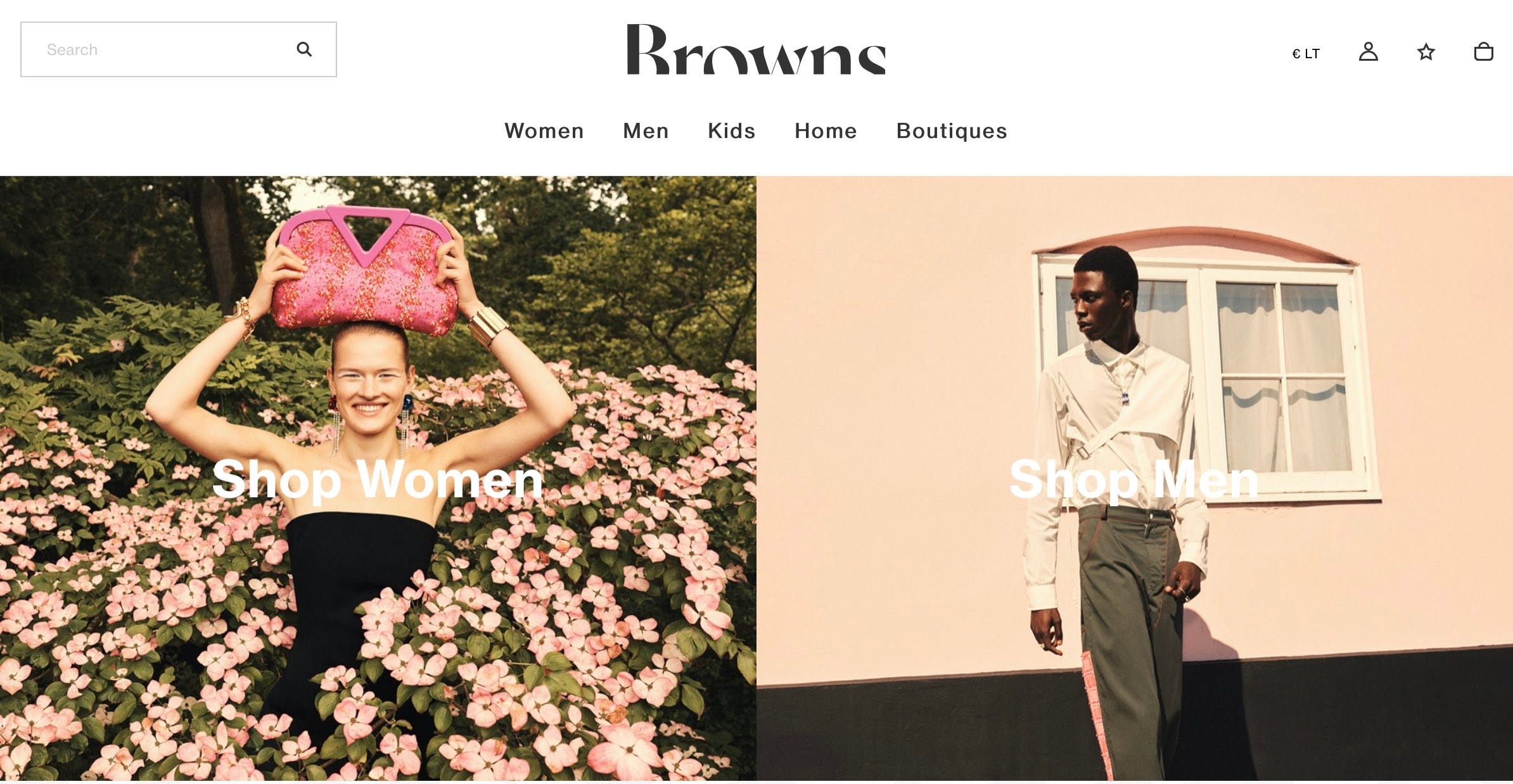The width and height of the screenshot is (1513, 784).
Task: Click the Shop Women link
Action: 378,479
